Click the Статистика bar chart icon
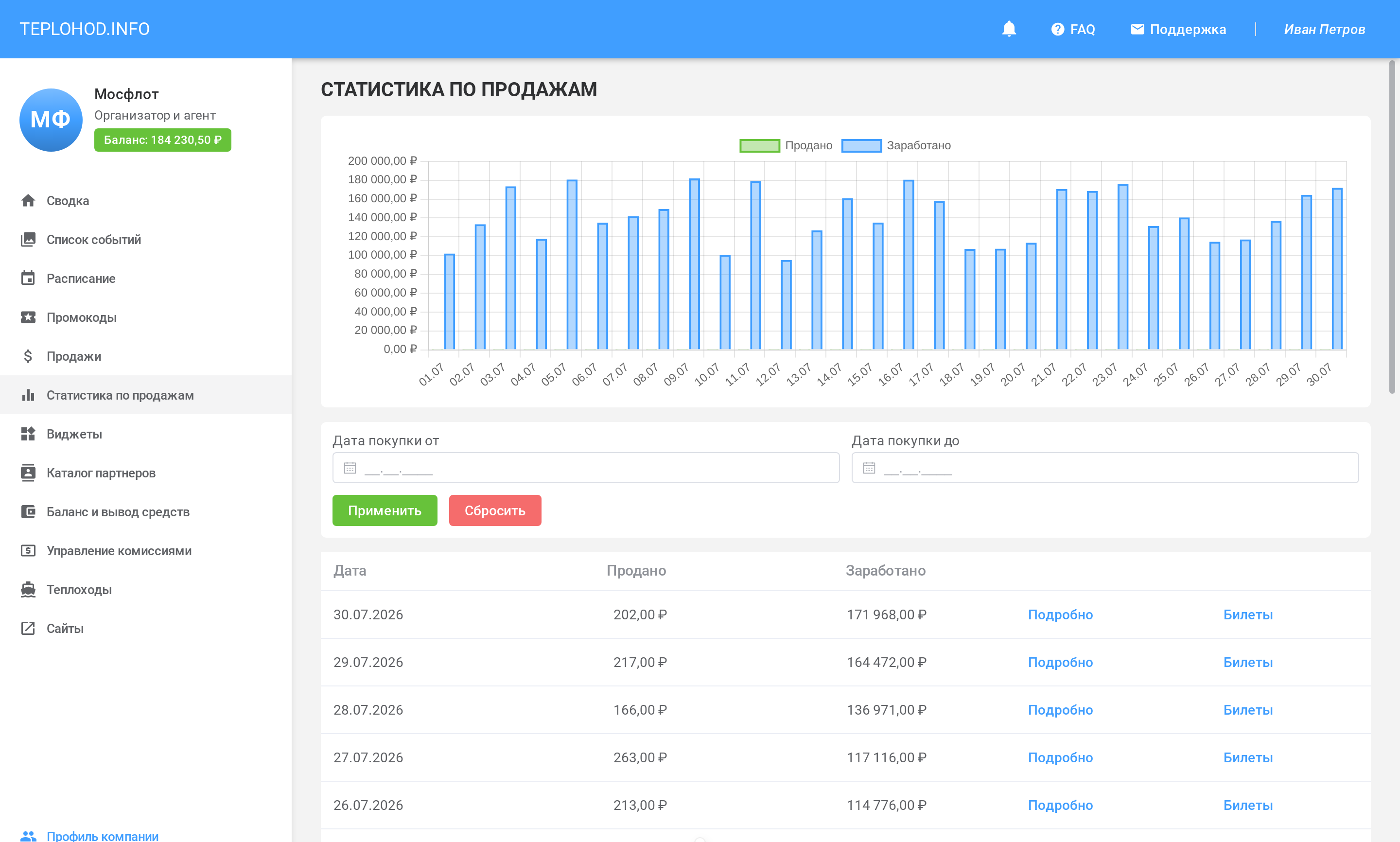The height and width of the screenshot is (842, 1400). click(28, 395)
